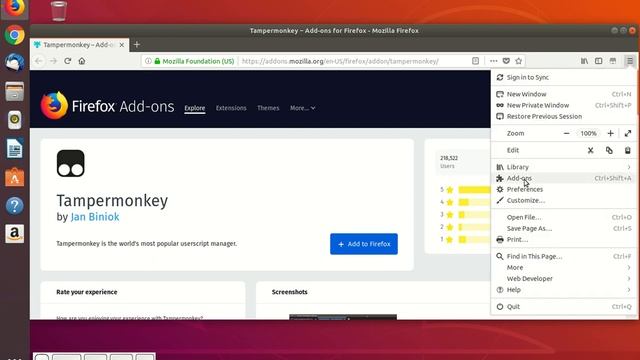
Task: Show sidebars toolbar icon
Action: (x=599, y=61)
